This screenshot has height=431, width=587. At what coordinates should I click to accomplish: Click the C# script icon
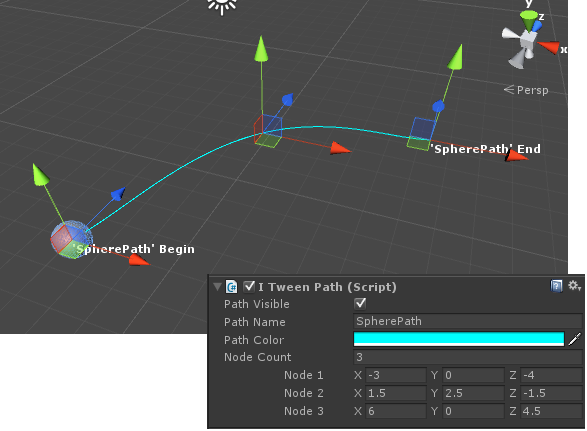point(231,287)
